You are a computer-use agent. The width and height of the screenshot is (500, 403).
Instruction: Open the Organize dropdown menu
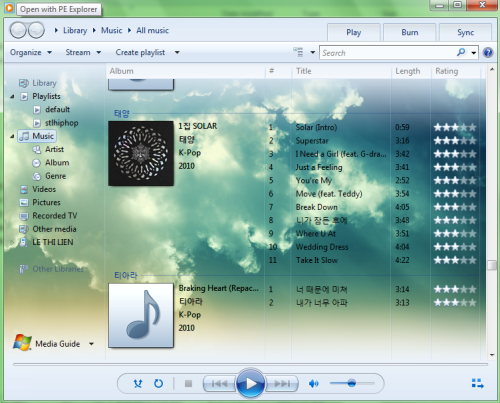click(x=31, y=52)
